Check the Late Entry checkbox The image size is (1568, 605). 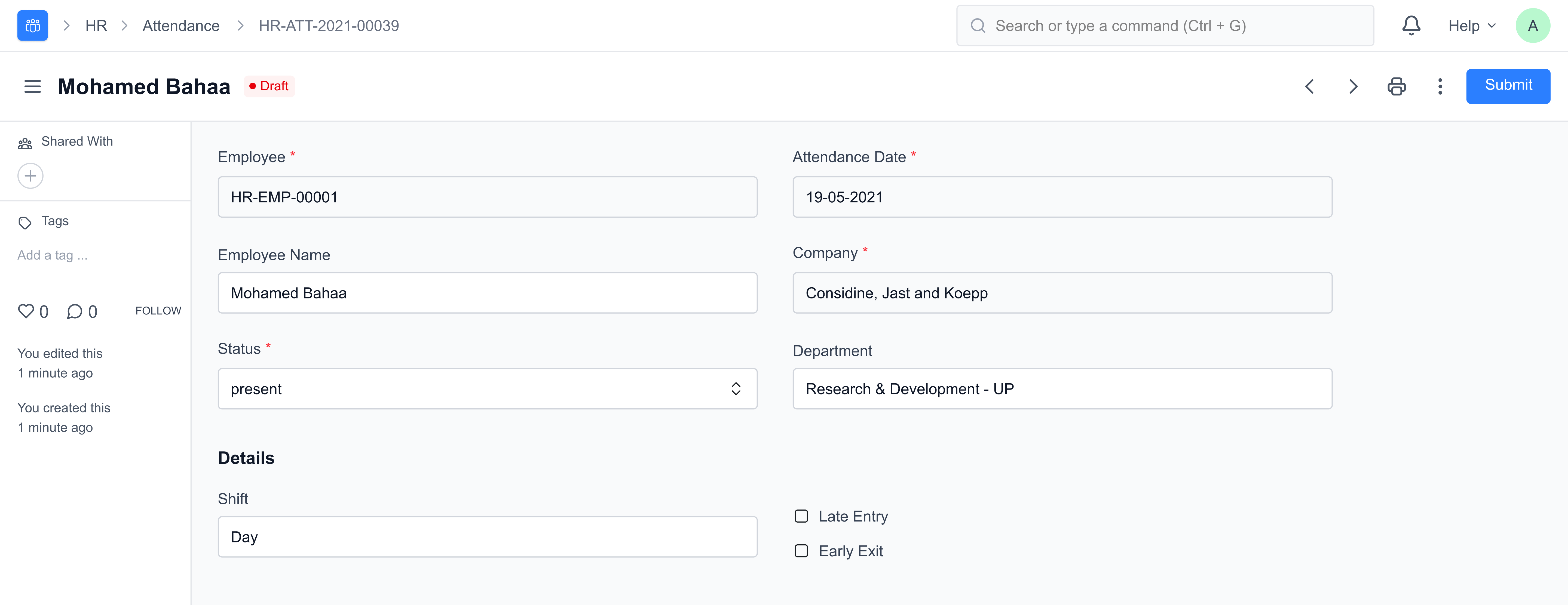[801, 516]
